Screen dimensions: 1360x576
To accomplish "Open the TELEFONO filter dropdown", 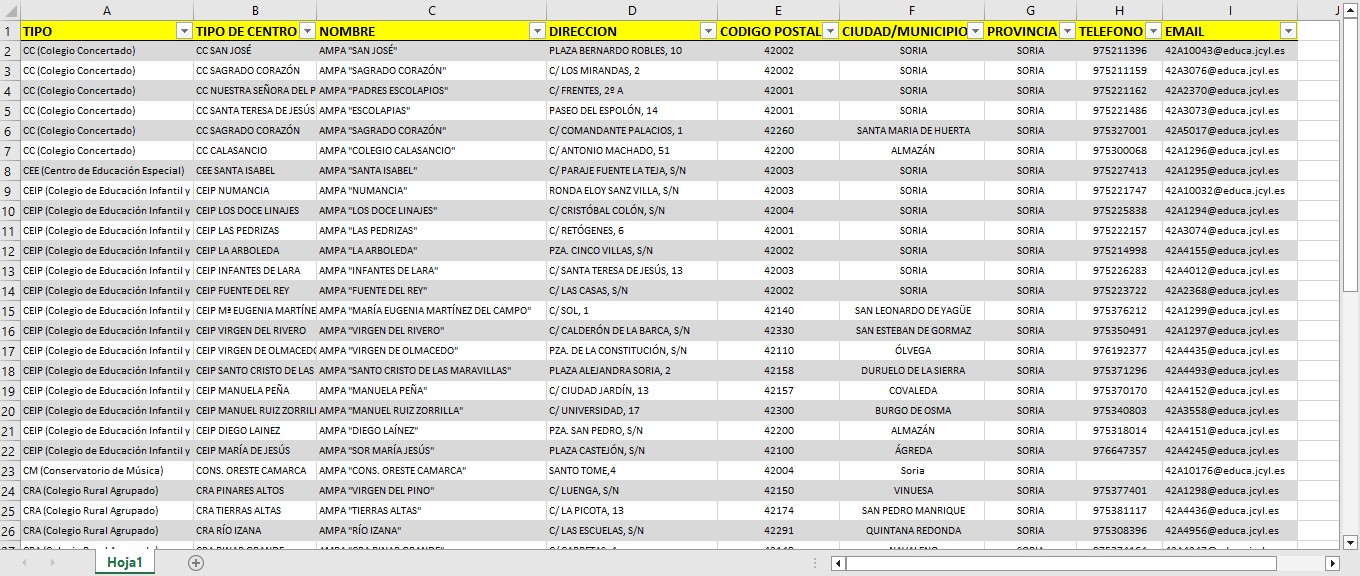I will (x=1153, y=31).
